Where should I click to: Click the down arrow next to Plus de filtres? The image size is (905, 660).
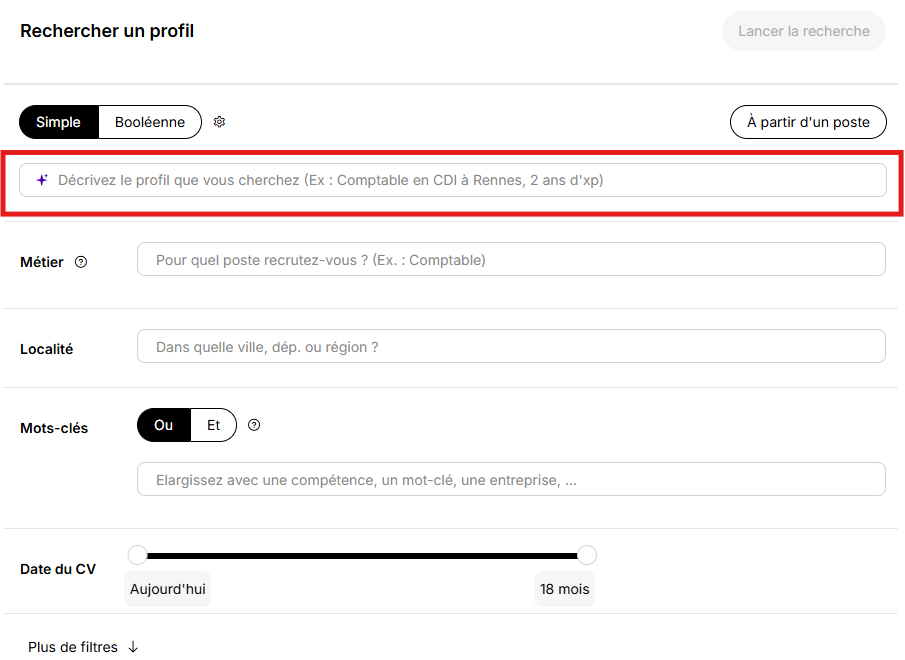(133, 647)
